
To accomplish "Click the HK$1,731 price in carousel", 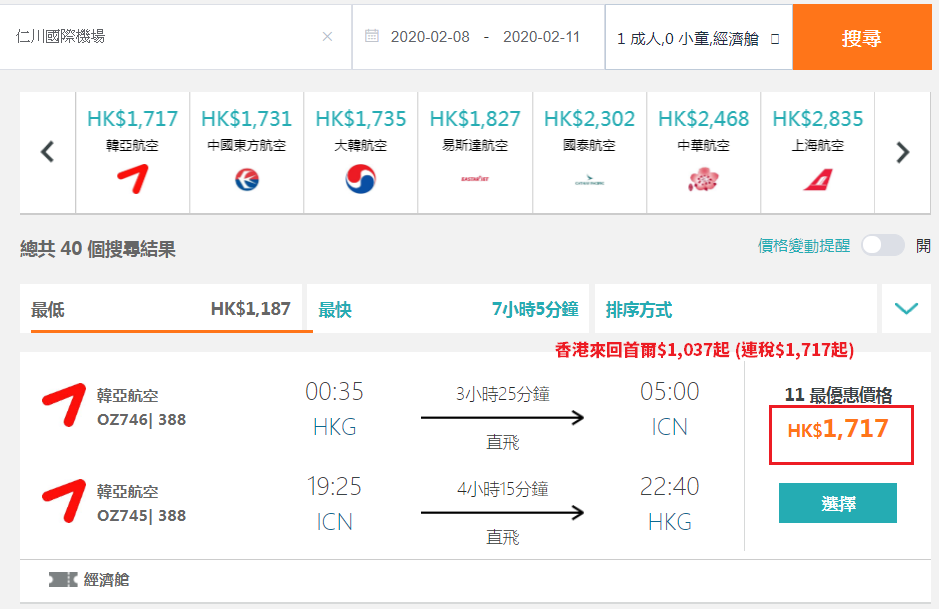I will (x=247, y=119).
